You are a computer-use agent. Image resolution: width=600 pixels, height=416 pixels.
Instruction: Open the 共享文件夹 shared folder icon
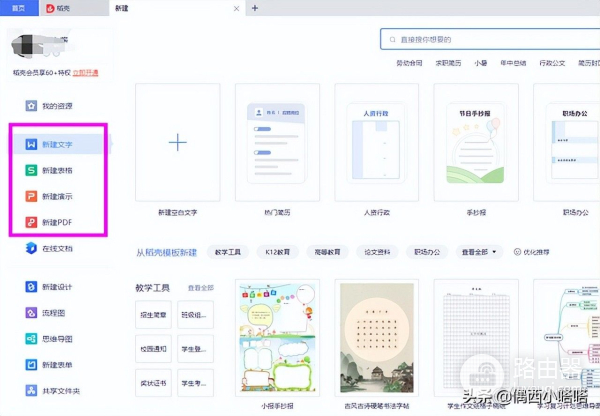click(x=31, y=391)
